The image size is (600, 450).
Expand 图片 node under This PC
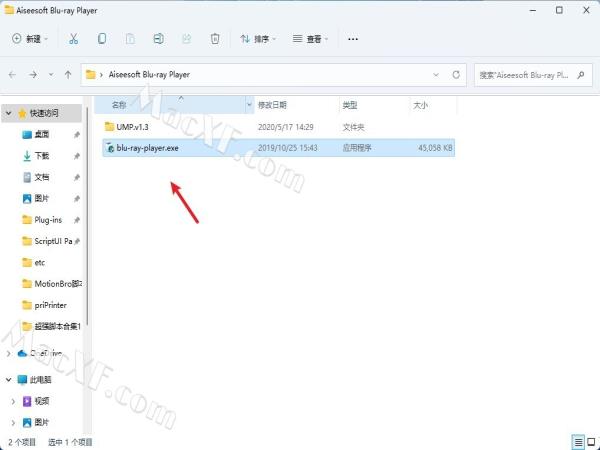click(13, 422)
